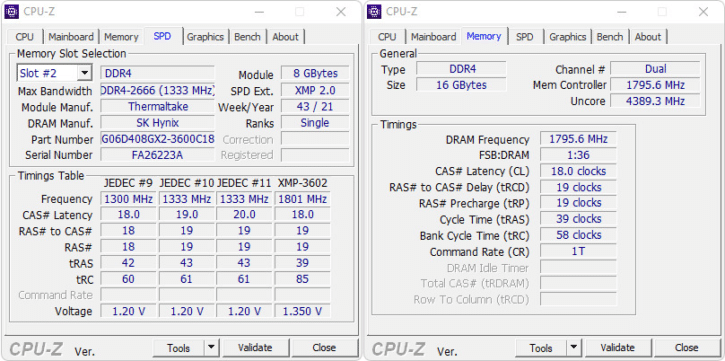The height and width of the screenshot is (361, 725).
Task: Select Memory tab in left window
Action: [x=121, y=37]
